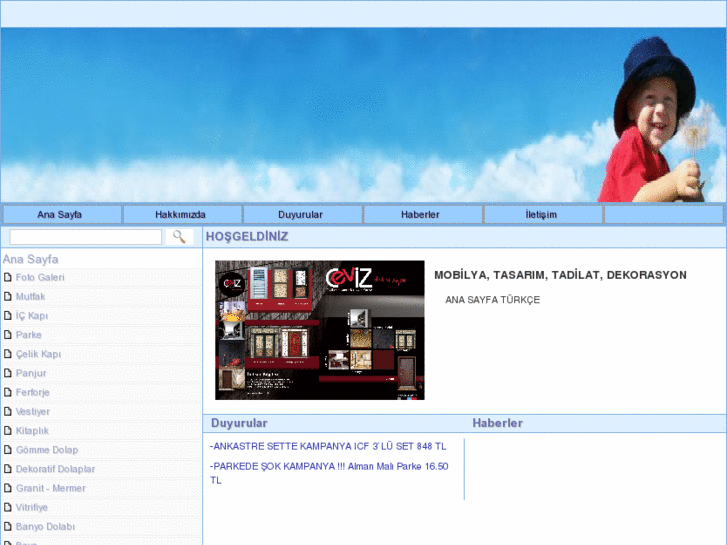This screenshot has width=727, height=545.
Task: Open the Vestiyer category link
Action: coord(32,411)
